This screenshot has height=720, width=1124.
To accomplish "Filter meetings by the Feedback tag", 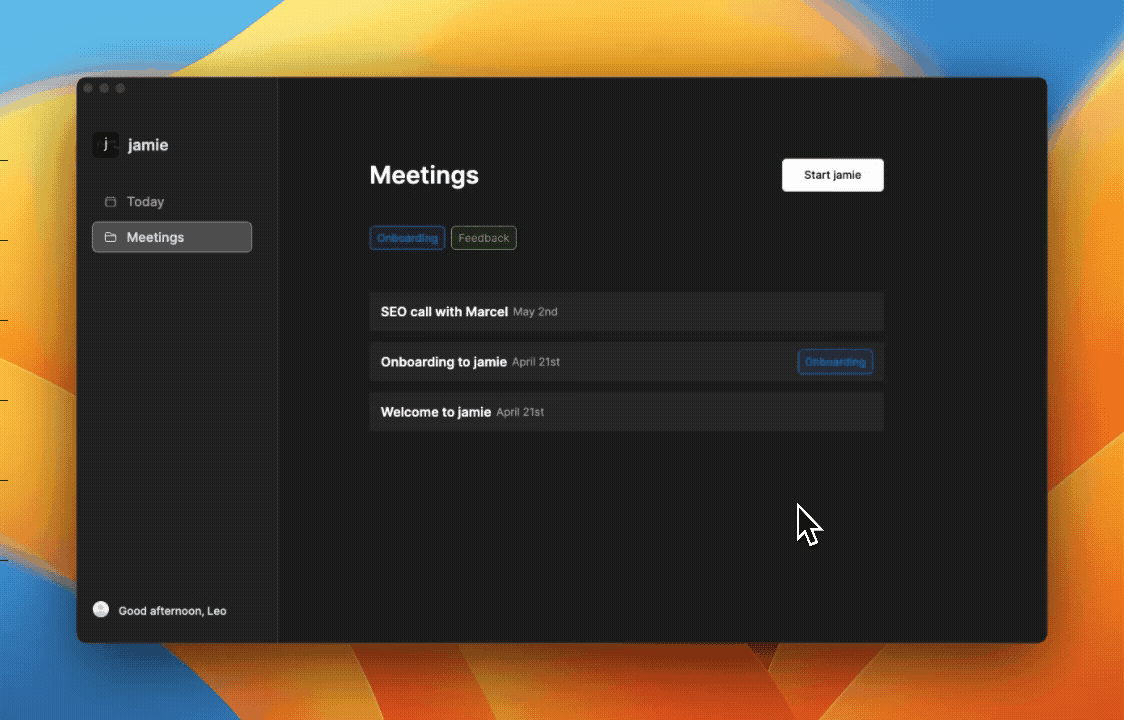I will click(x=484, y=238).
